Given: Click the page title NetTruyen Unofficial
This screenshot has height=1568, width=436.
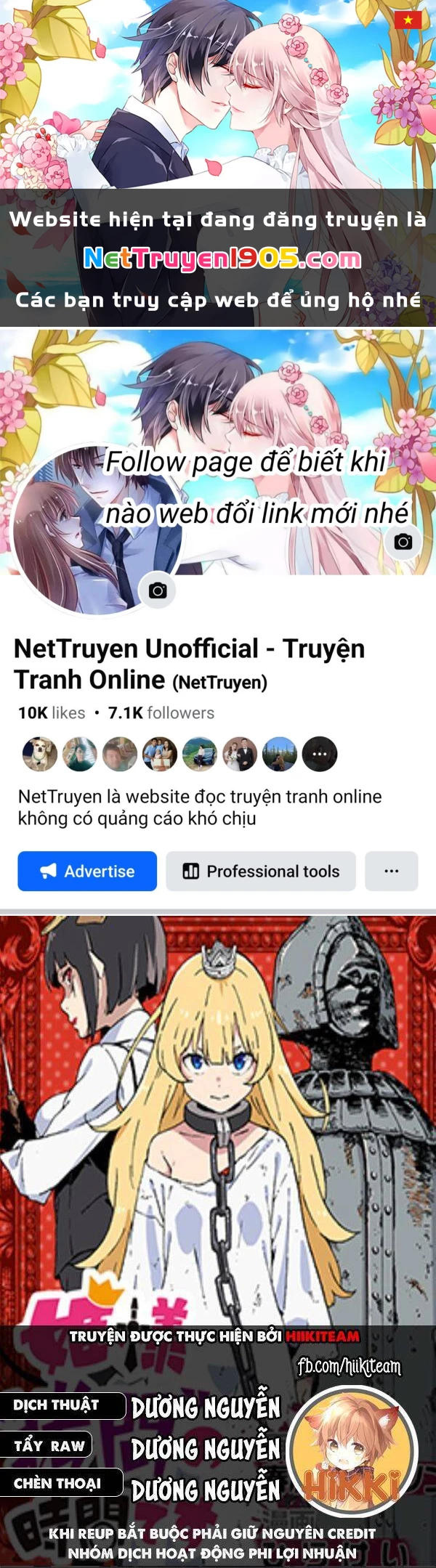Looking at the screenshot, I should [x=137, y=649].
